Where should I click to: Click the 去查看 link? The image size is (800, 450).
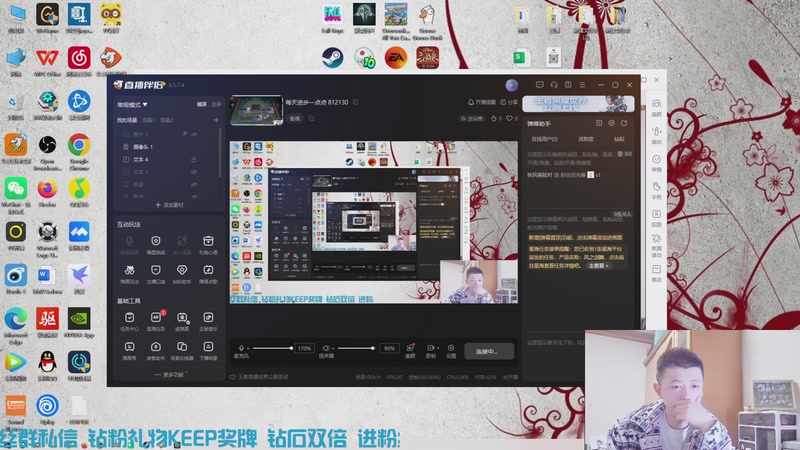(x=598, y=266)
